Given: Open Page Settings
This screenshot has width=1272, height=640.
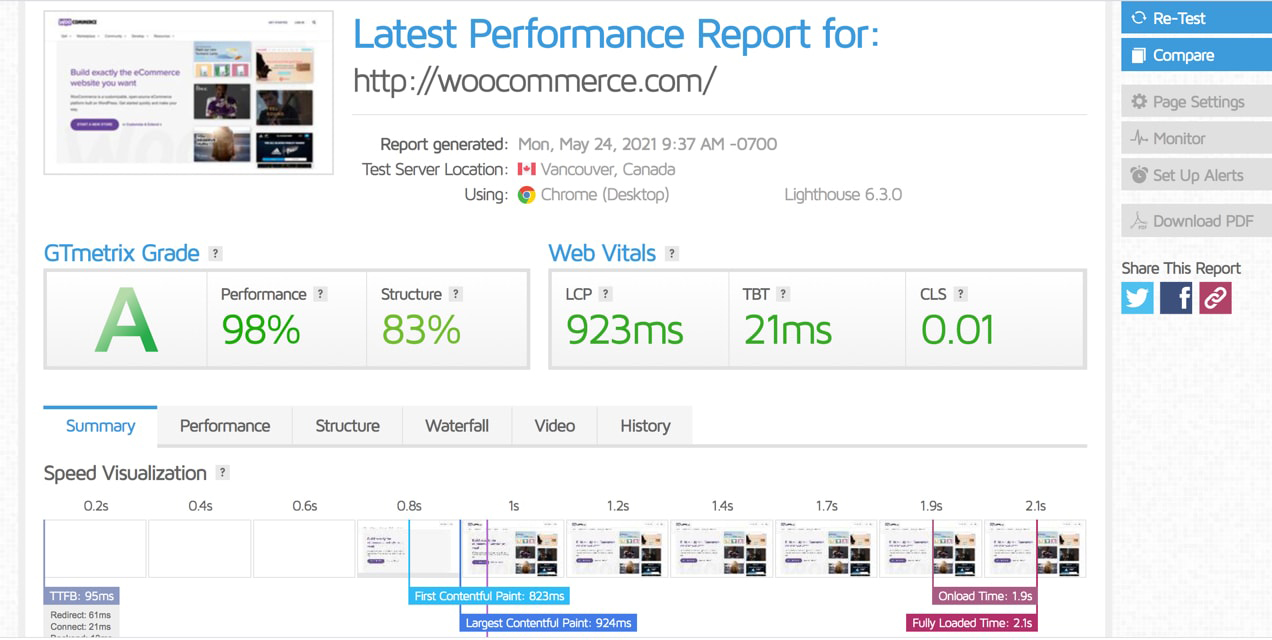Looking at the screenshot, I should click(1196, 102).
